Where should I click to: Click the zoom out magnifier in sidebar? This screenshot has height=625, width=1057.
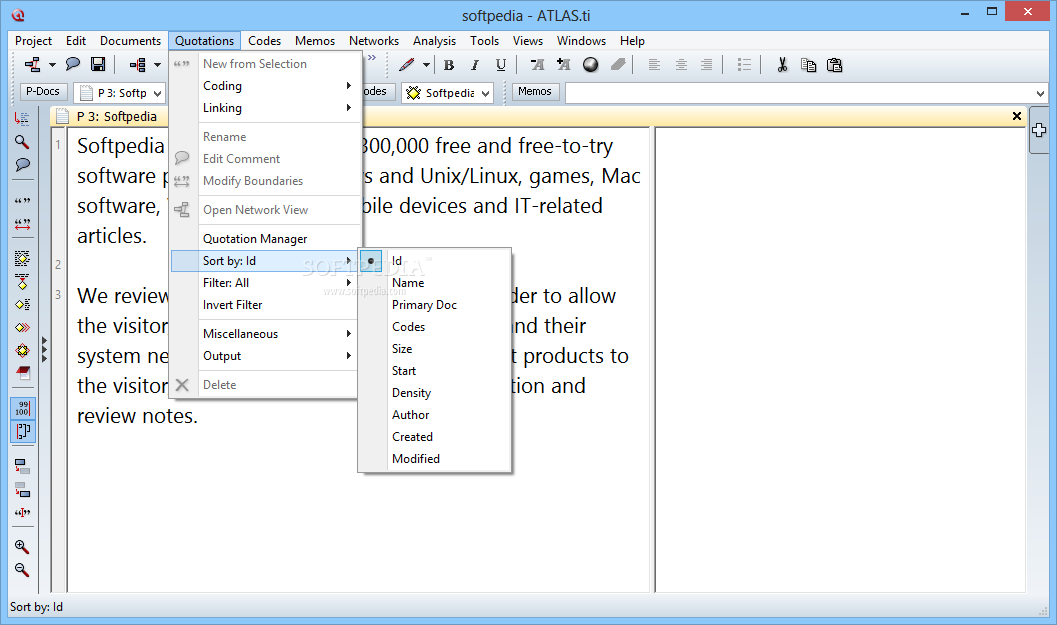(22, 570)
